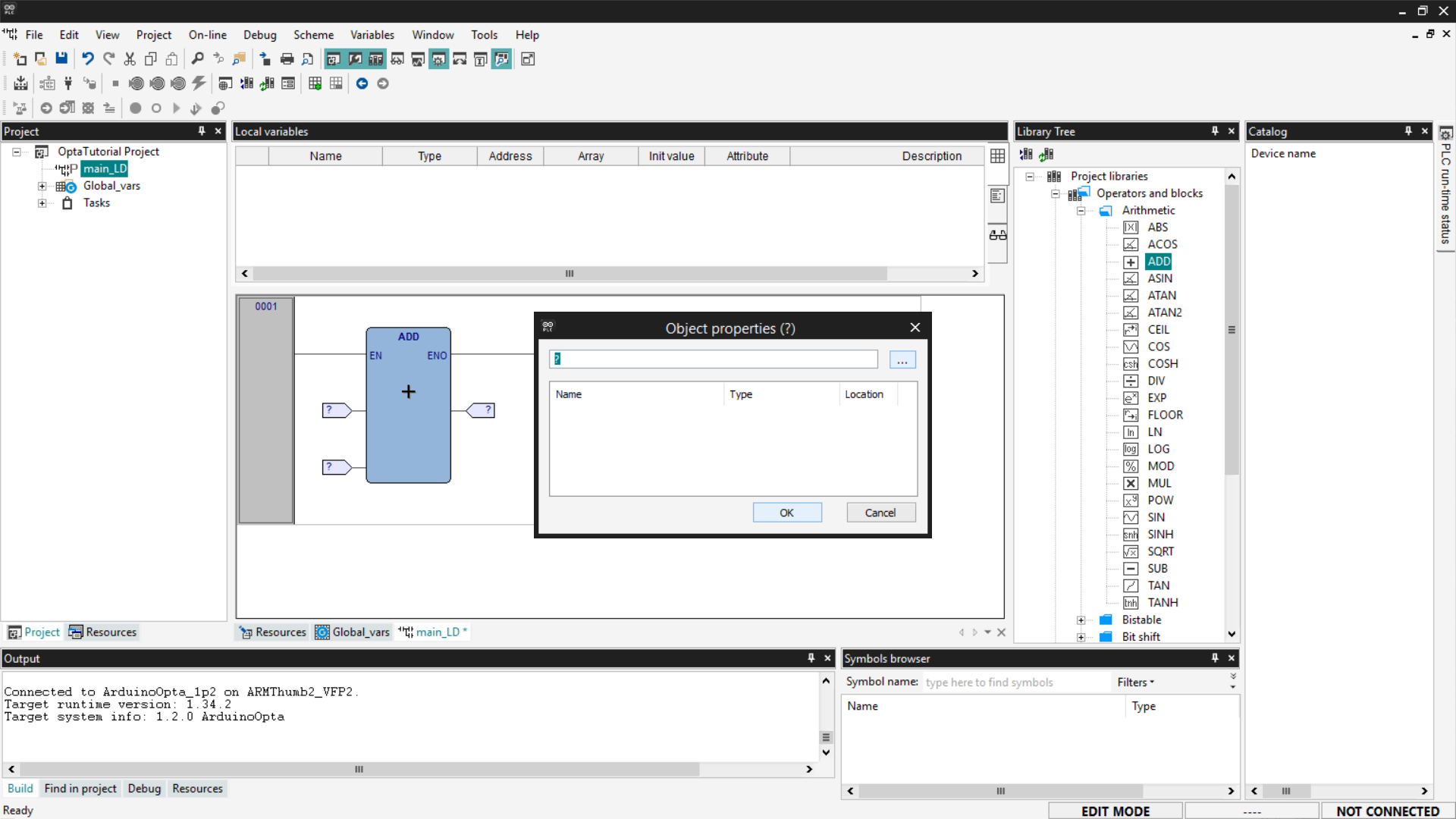Click the ellipsis browse button in dialog
Viewport: 1456px width, 819px height.
coord(902,360)
